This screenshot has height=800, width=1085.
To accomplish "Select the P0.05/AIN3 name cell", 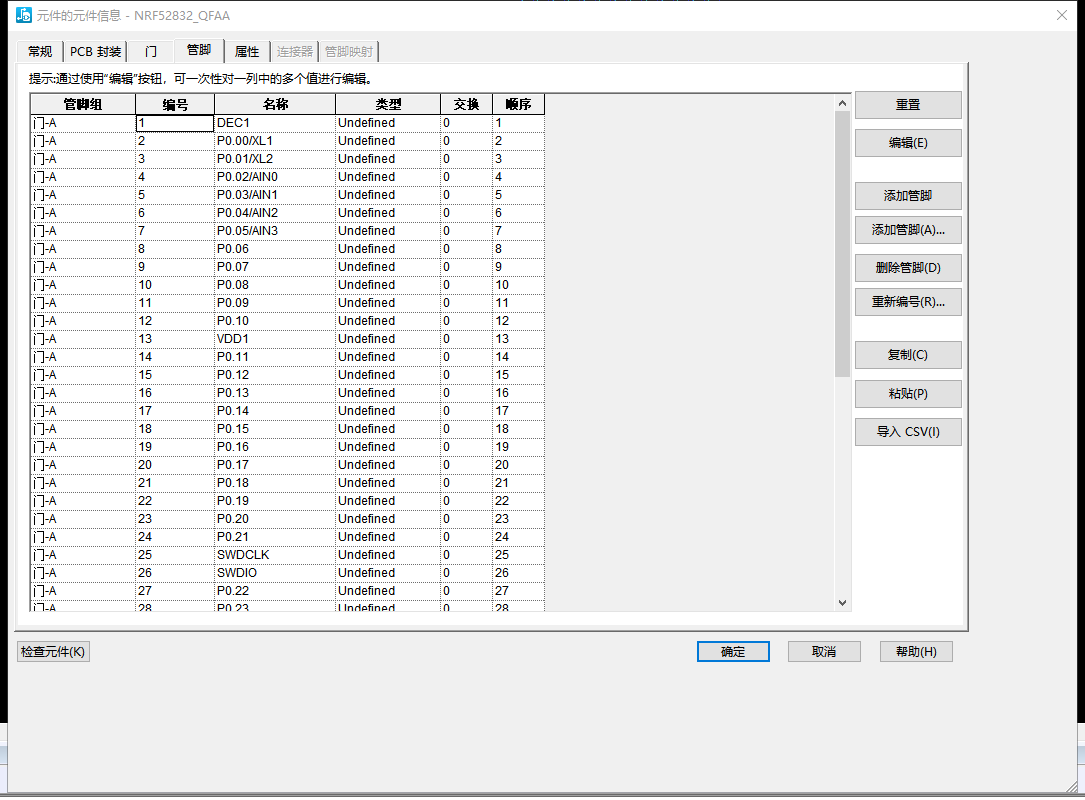I will pos(275,231).
